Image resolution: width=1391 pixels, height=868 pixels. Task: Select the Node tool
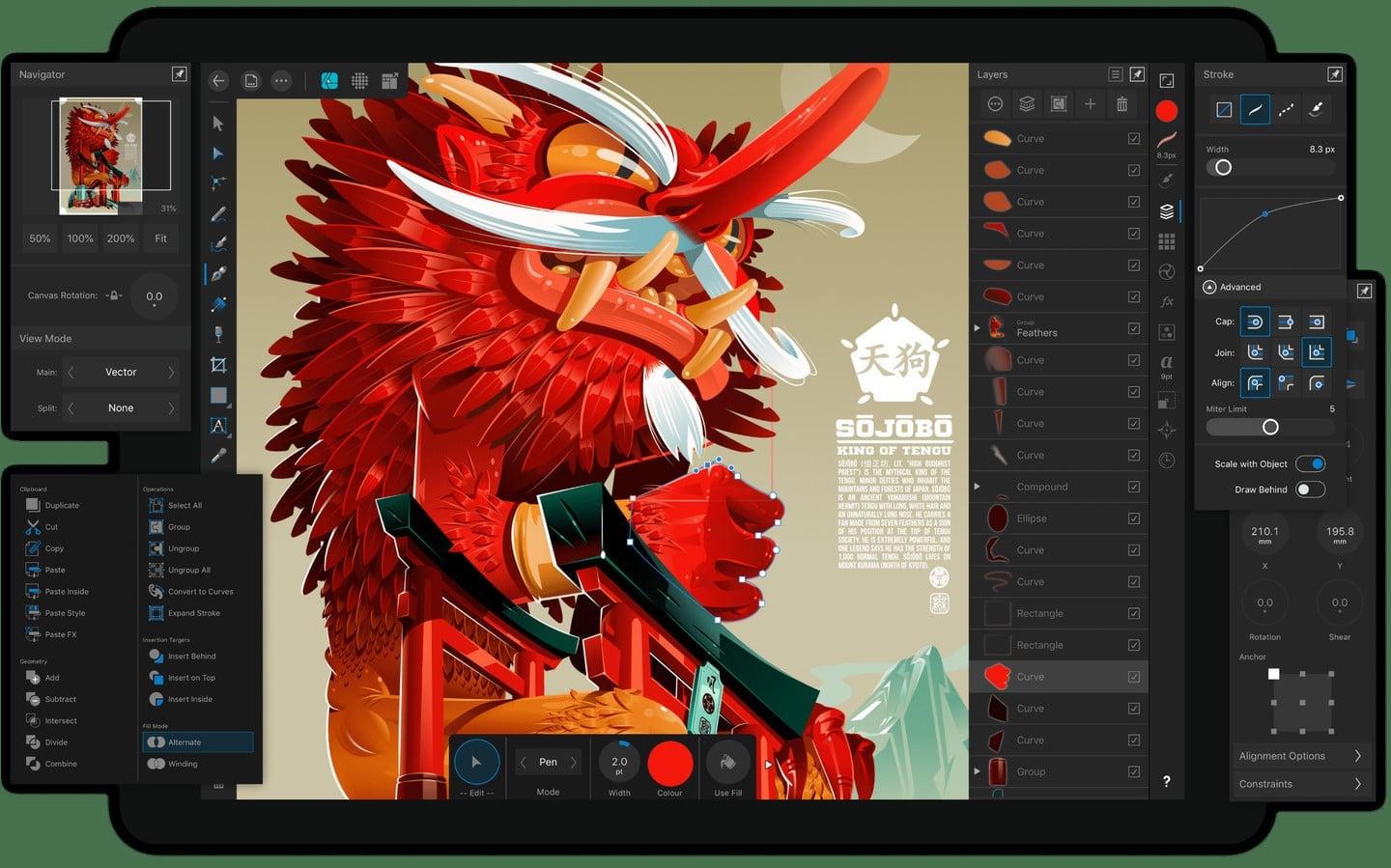pos(219,155)
